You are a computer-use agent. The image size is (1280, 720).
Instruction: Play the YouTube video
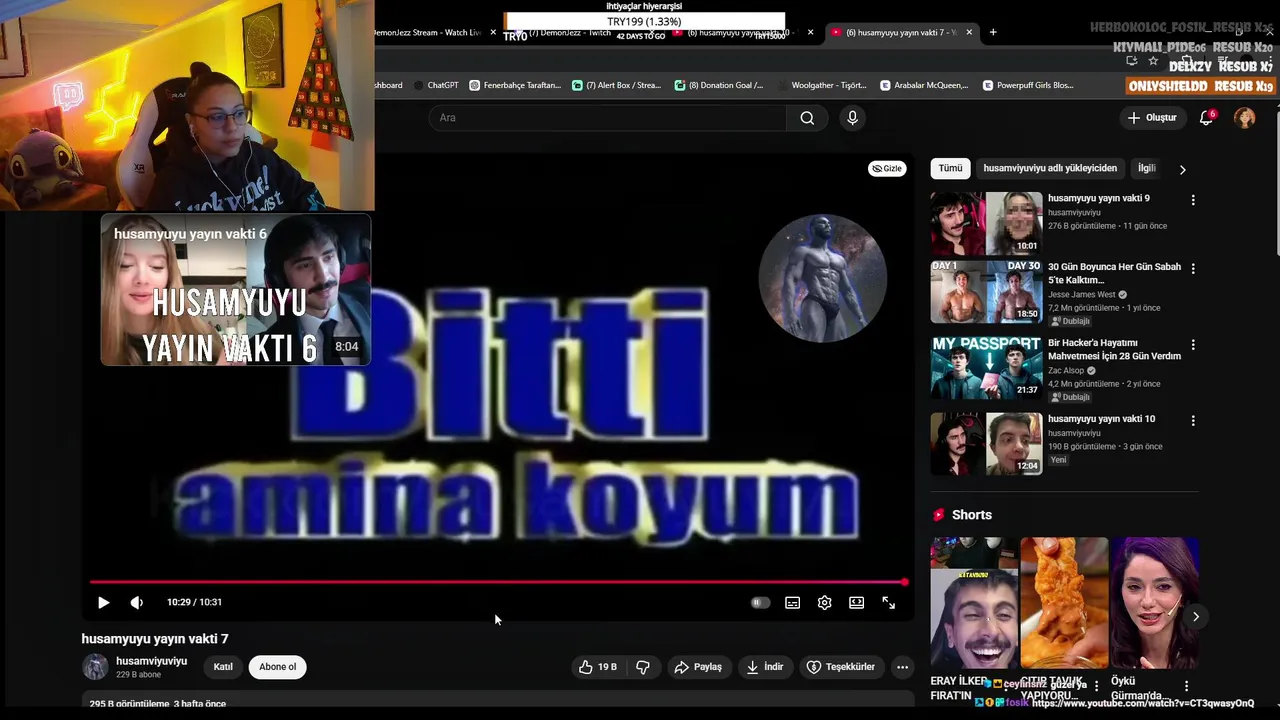point(103,602)
